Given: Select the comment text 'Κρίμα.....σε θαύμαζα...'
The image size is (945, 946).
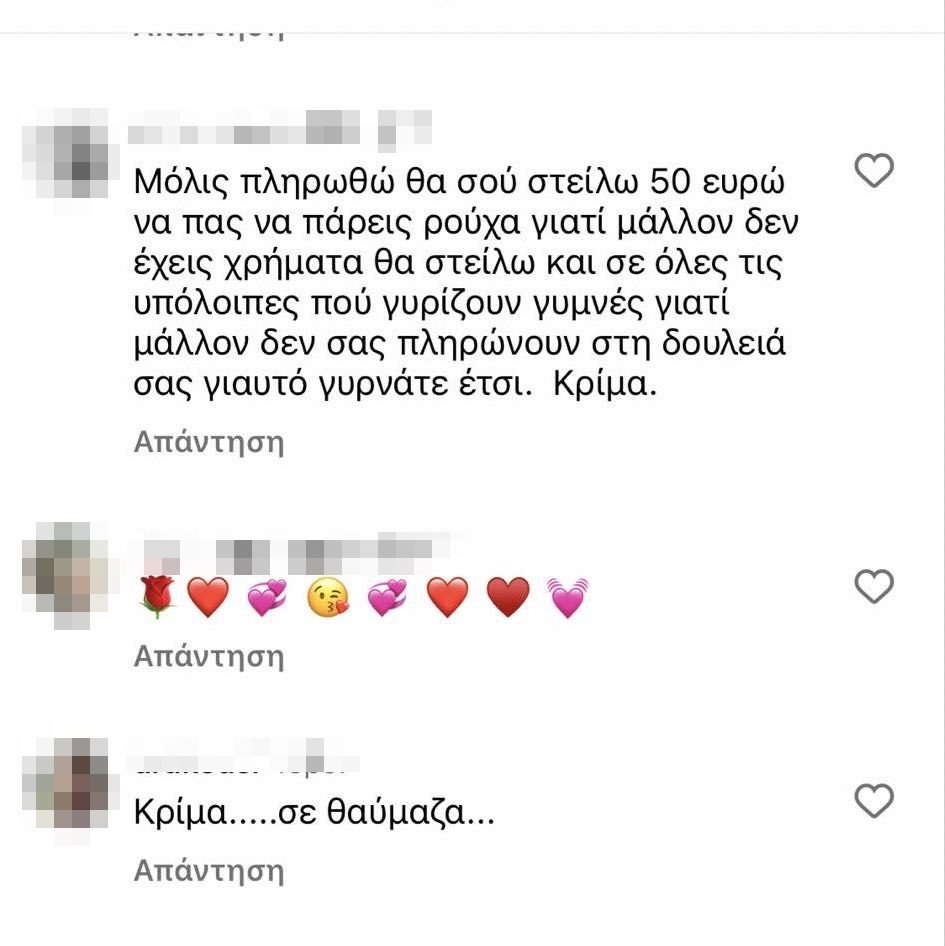Looking at the screenshot, I should click(x=314, y=813).
